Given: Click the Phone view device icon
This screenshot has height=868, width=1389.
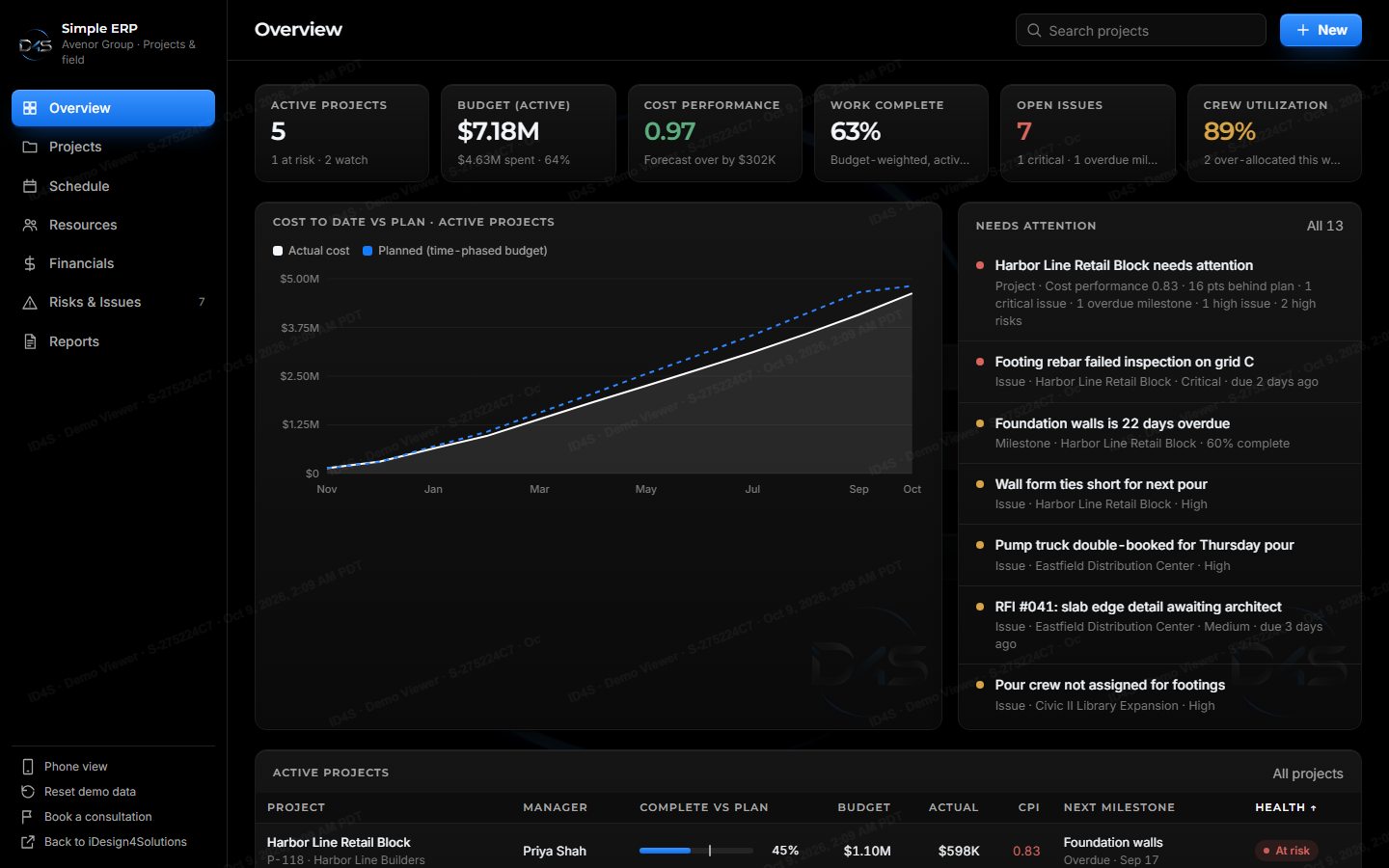Looking at the screenshot, I should [x=28, y=767].
